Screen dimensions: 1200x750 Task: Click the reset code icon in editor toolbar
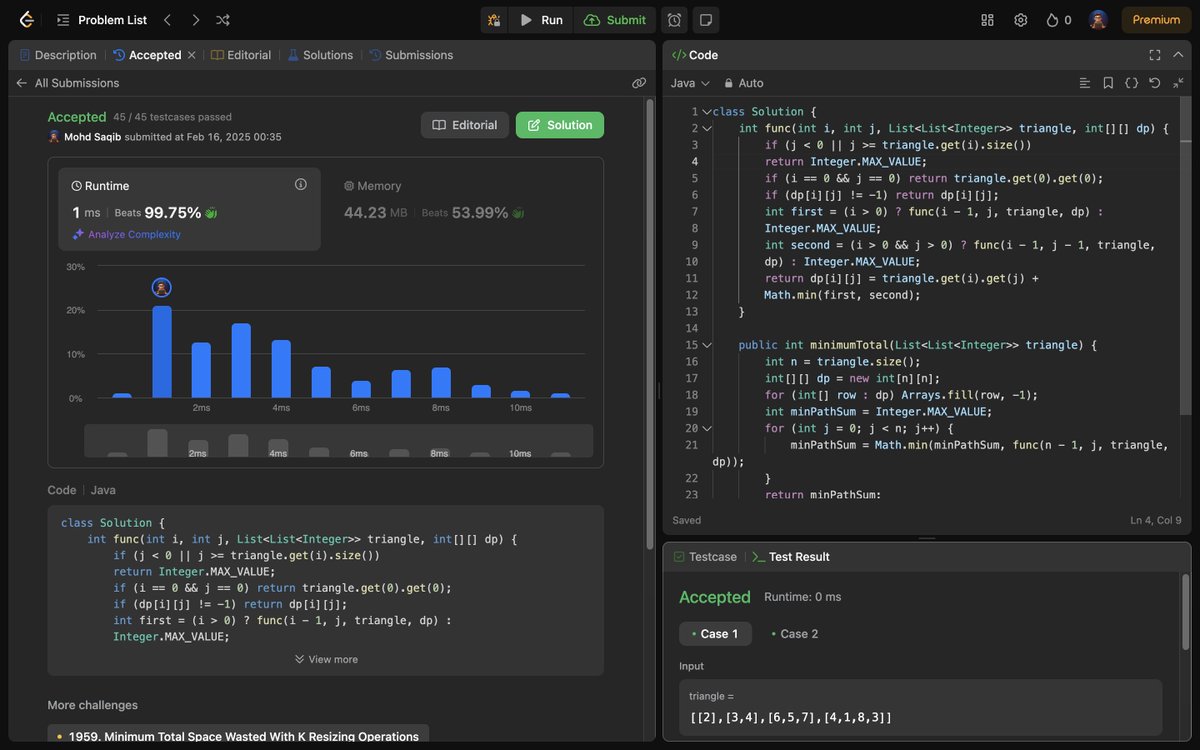click(1155, 82)
